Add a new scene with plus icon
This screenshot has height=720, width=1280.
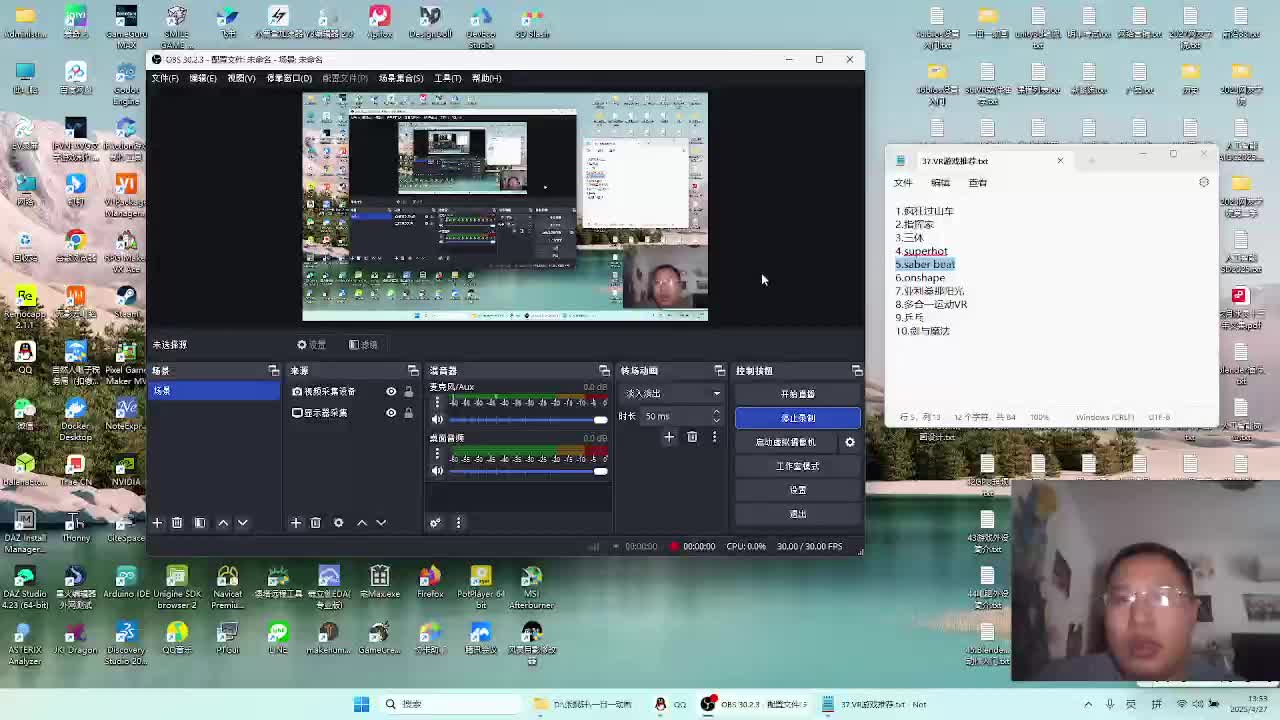[157, 523]
